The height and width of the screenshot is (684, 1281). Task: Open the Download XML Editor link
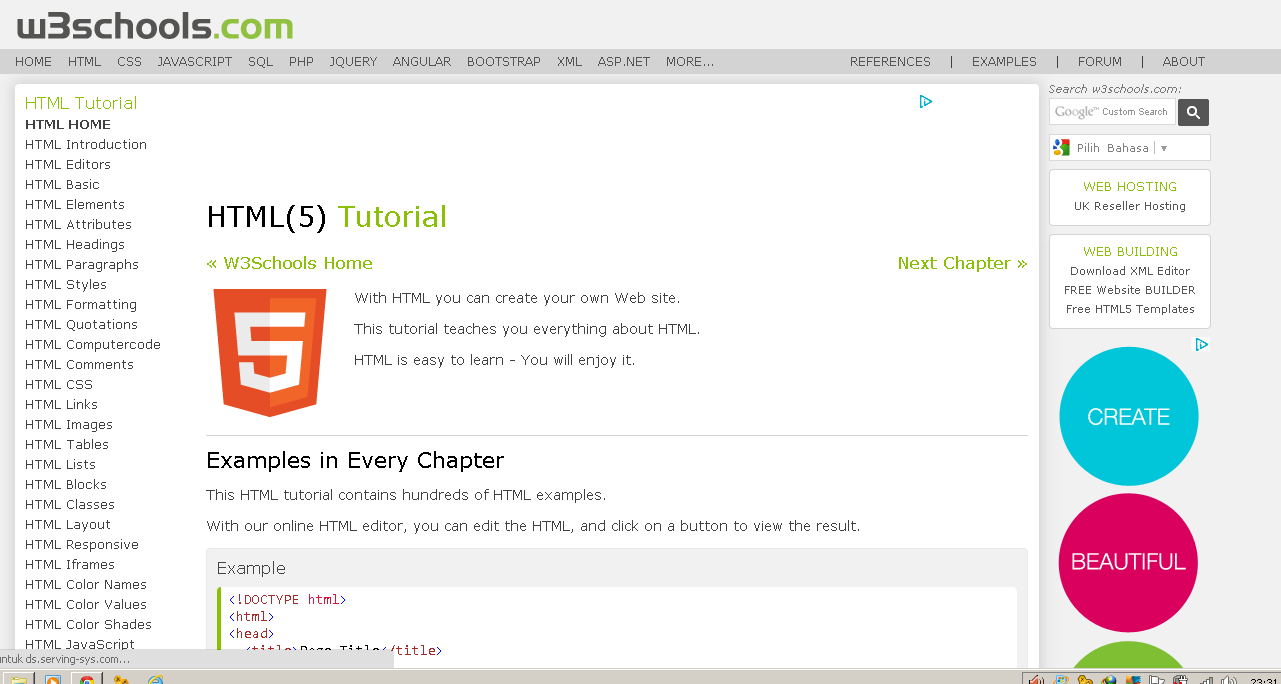[x=1130, y=271]
